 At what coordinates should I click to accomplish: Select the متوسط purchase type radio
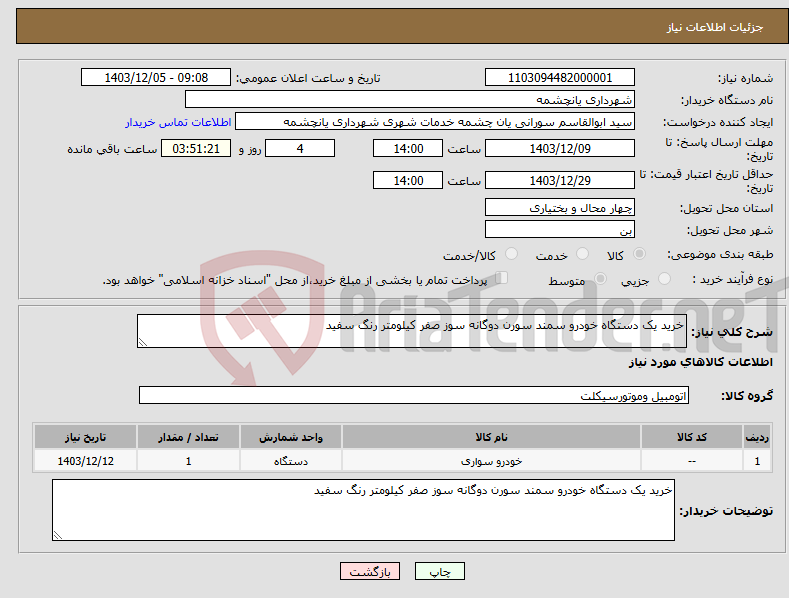point(600,278)
